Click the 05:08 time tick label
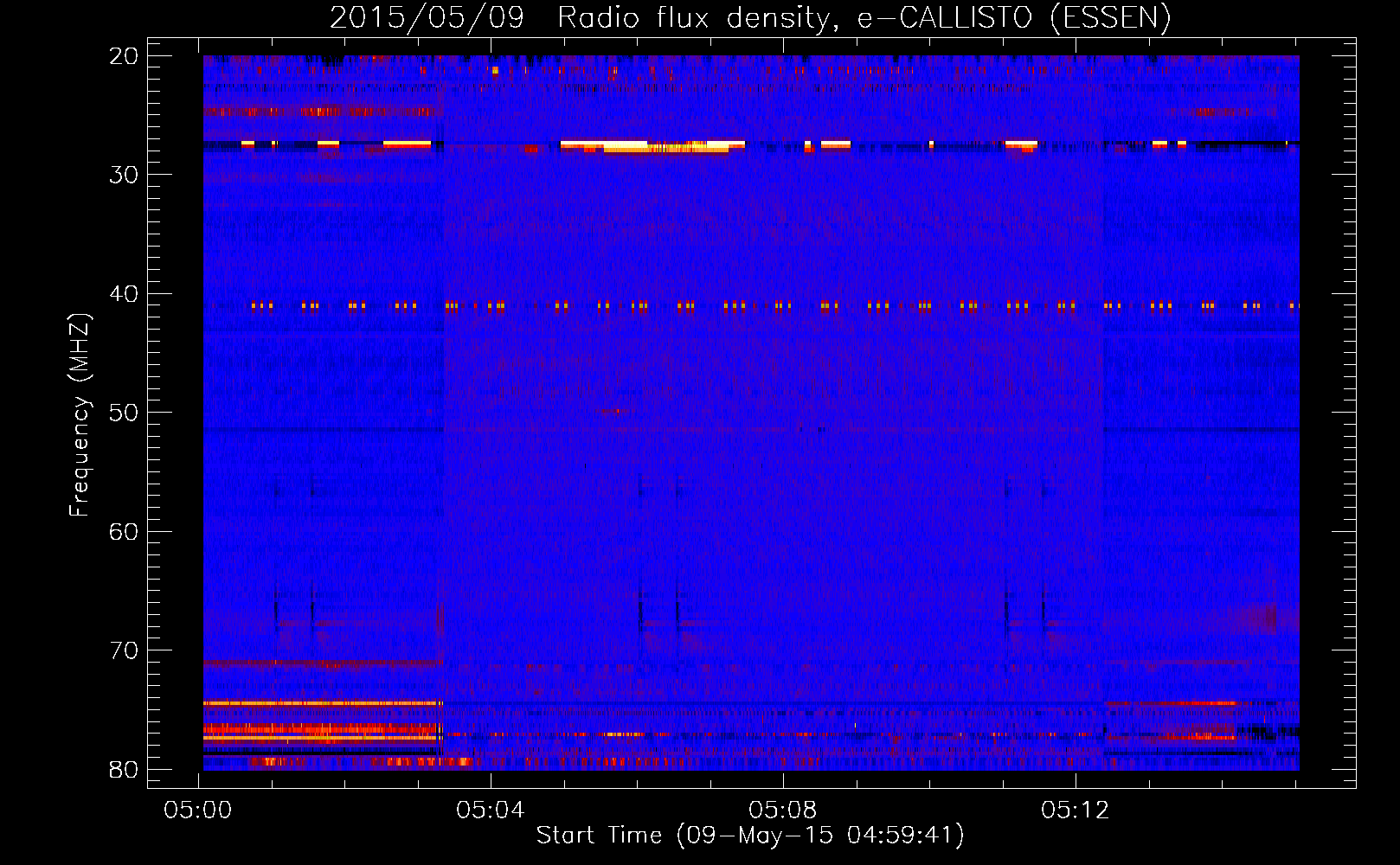The image size is (1400, 865). point(783,811)
